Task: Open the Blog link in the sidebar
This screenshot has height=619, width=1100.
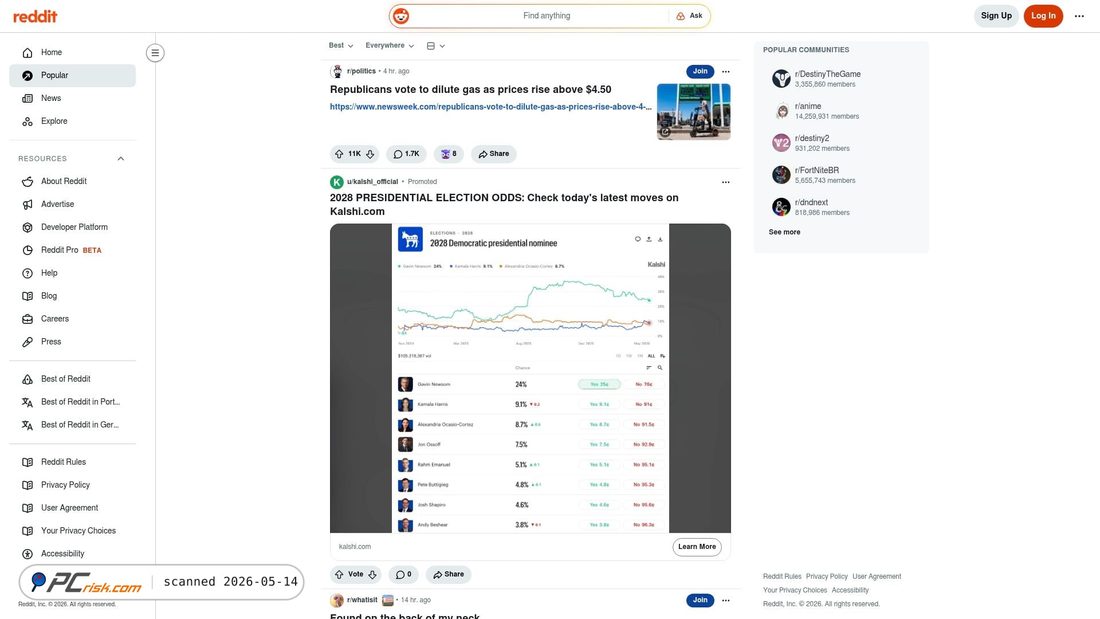Action: 72,296
